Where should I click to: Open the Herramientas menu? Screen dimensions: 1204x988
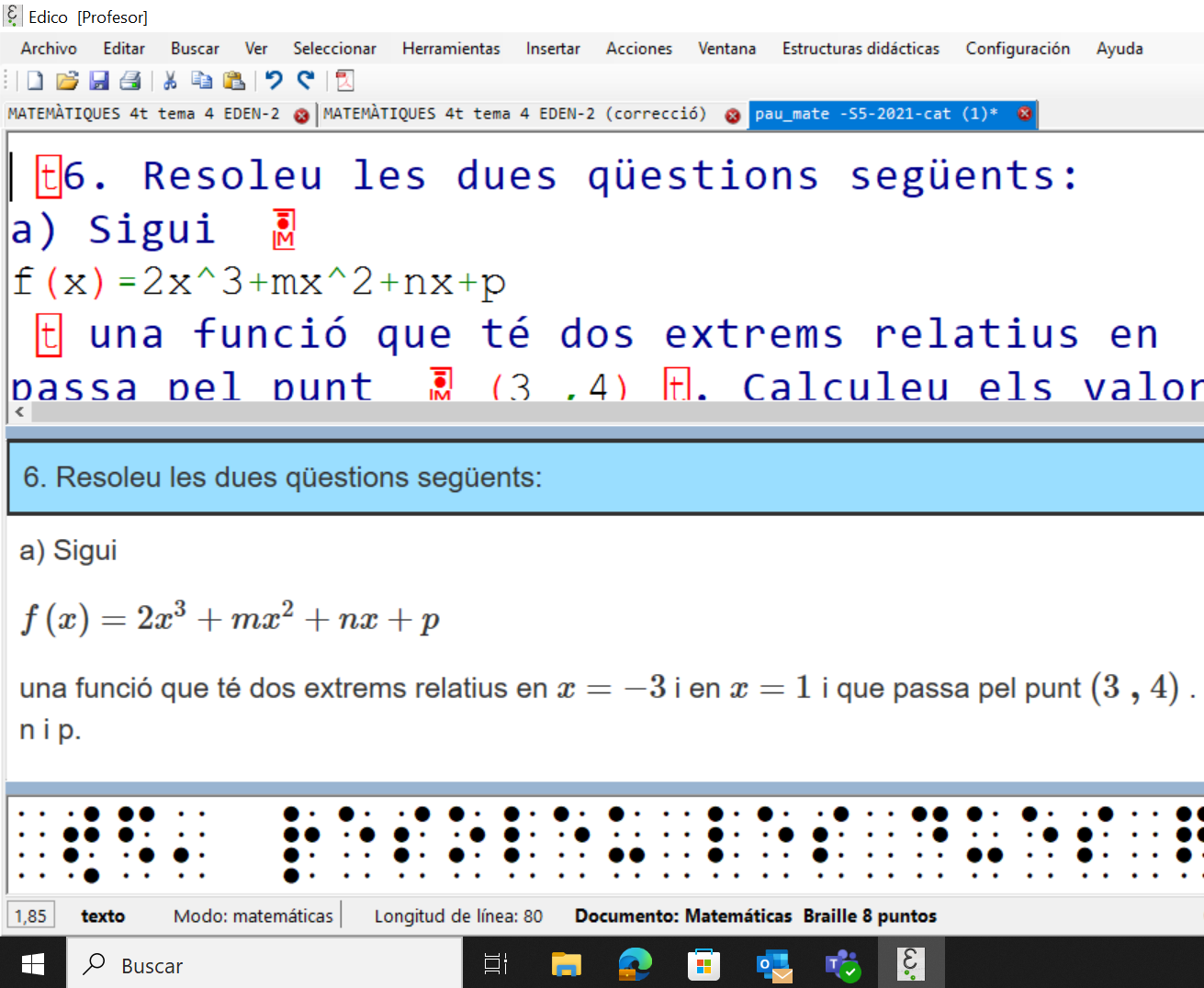click(451, 49)
